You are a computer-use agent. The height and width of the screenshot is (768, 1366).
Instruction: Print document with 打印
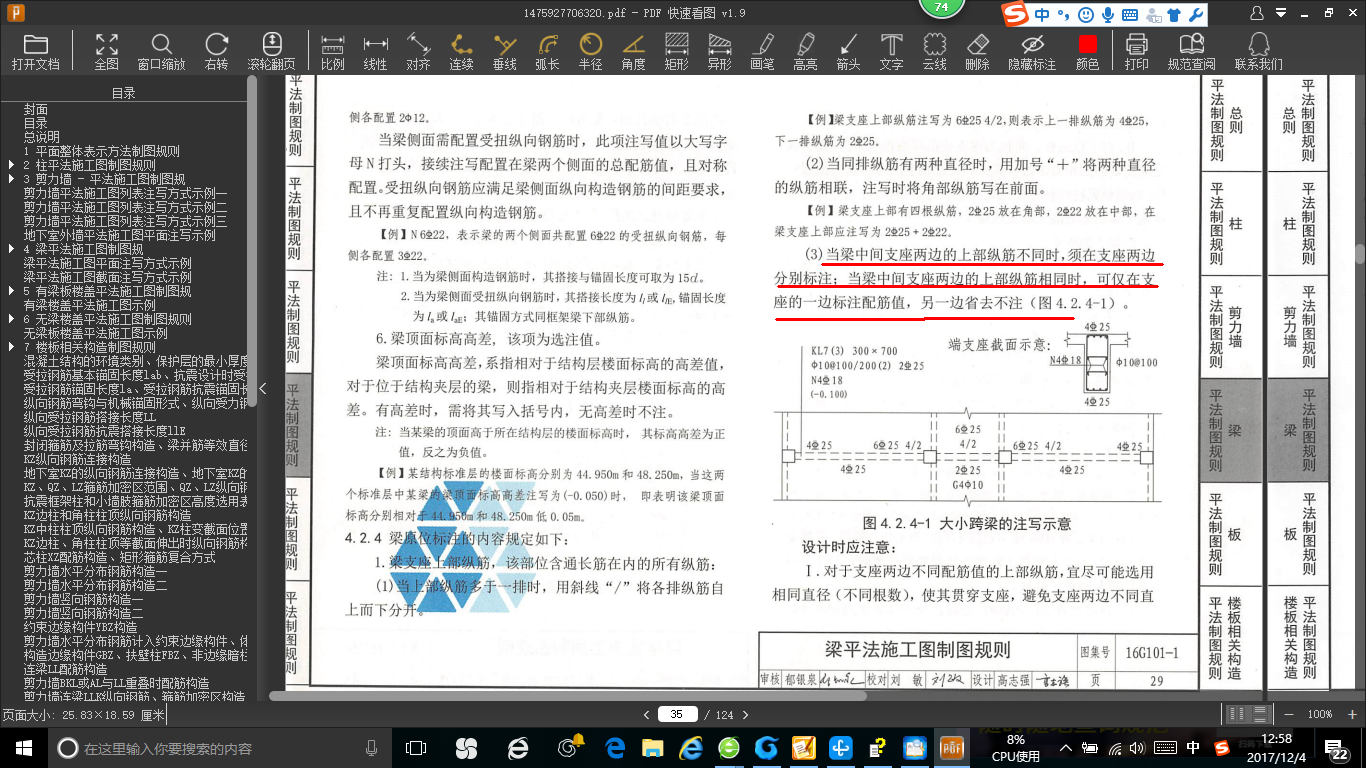click(x=1136, y=51)
